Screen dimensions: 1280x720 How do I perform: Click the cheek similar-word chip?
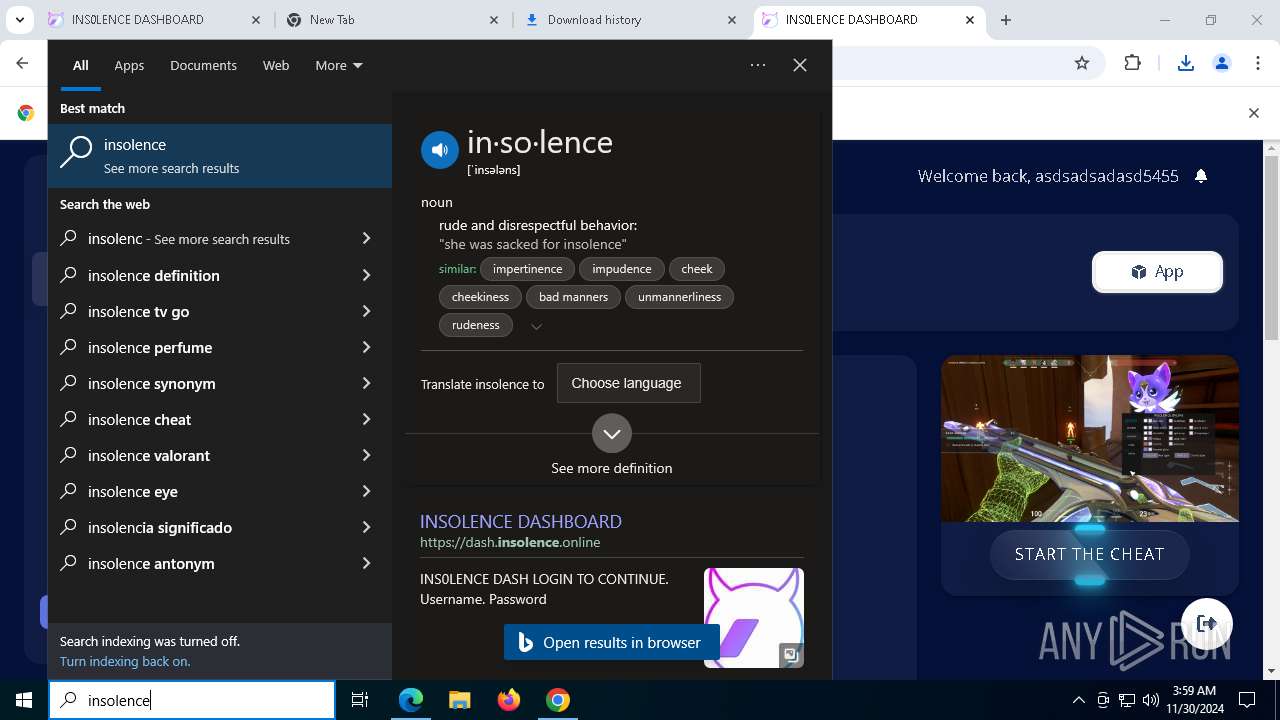click(x=697, y=269)
